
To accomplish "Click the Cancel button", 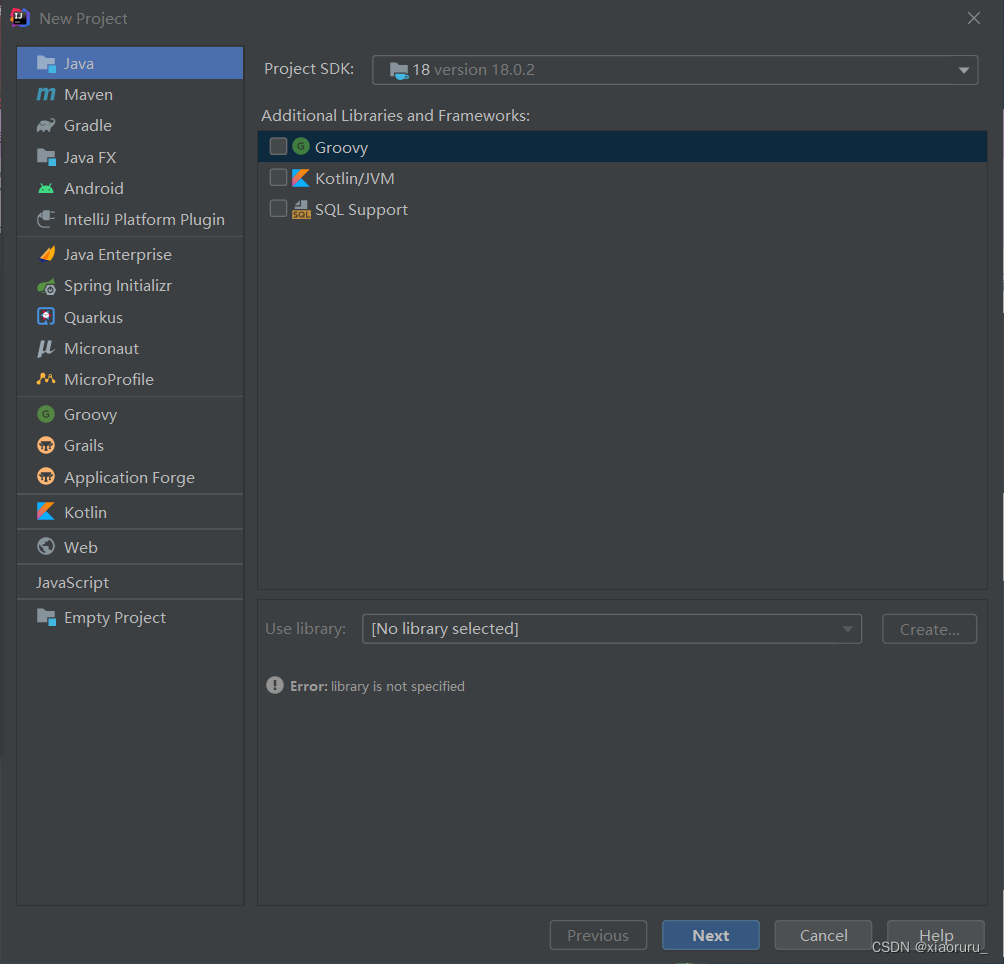I will coord(823,935).
